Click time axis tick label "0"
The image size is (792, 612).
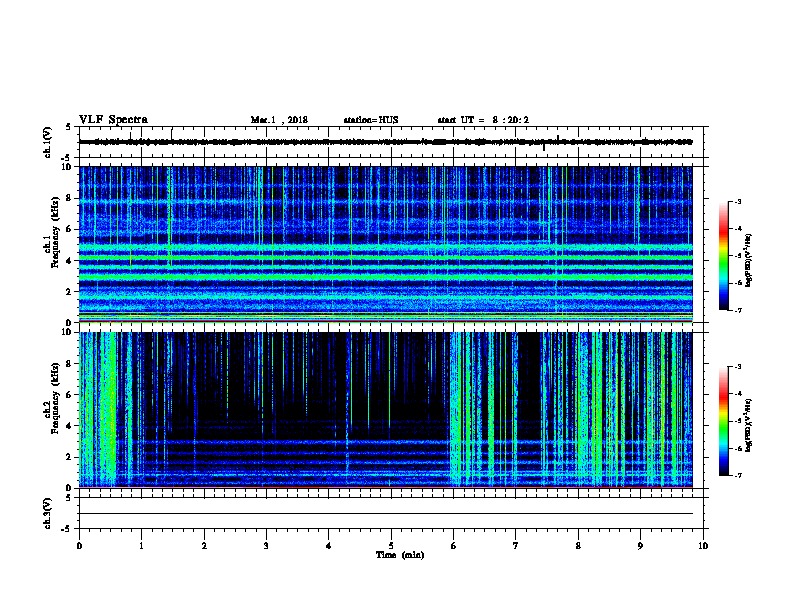tap(79, 545)
